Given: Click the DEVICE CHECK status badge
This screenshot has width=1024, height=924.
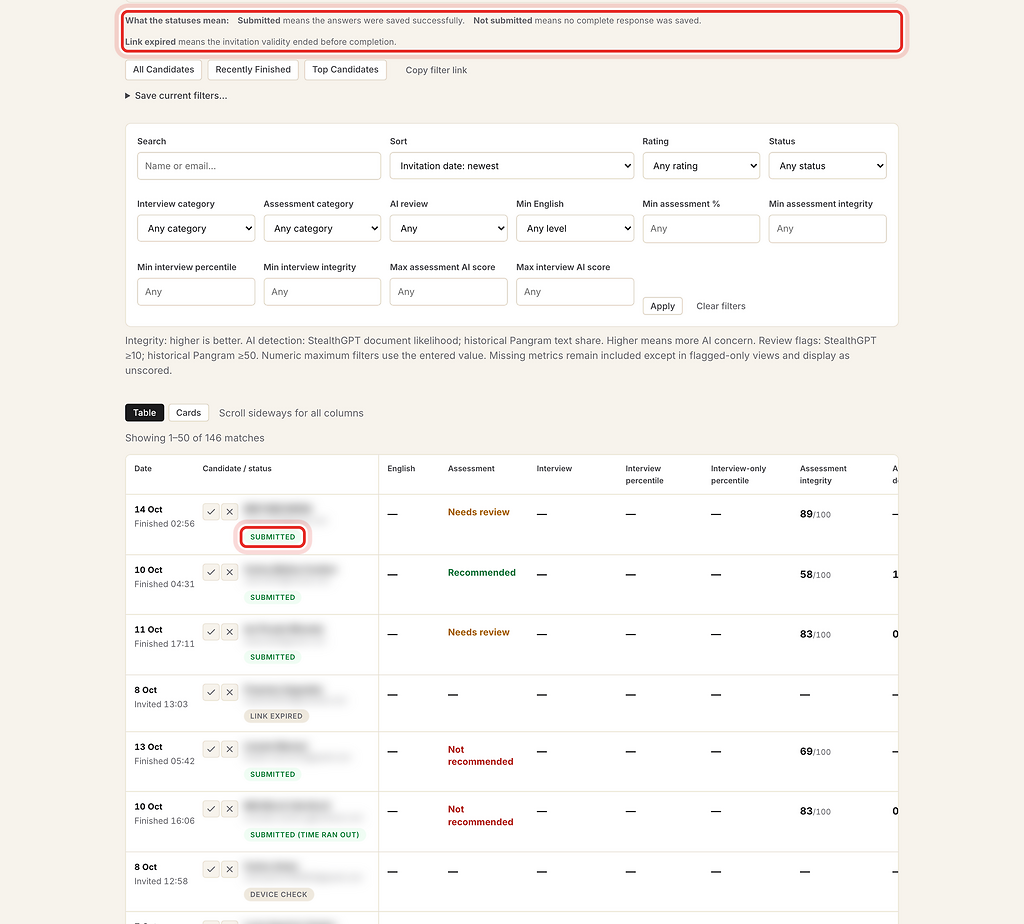Looking at the screenshot, I should click(279, 895).
